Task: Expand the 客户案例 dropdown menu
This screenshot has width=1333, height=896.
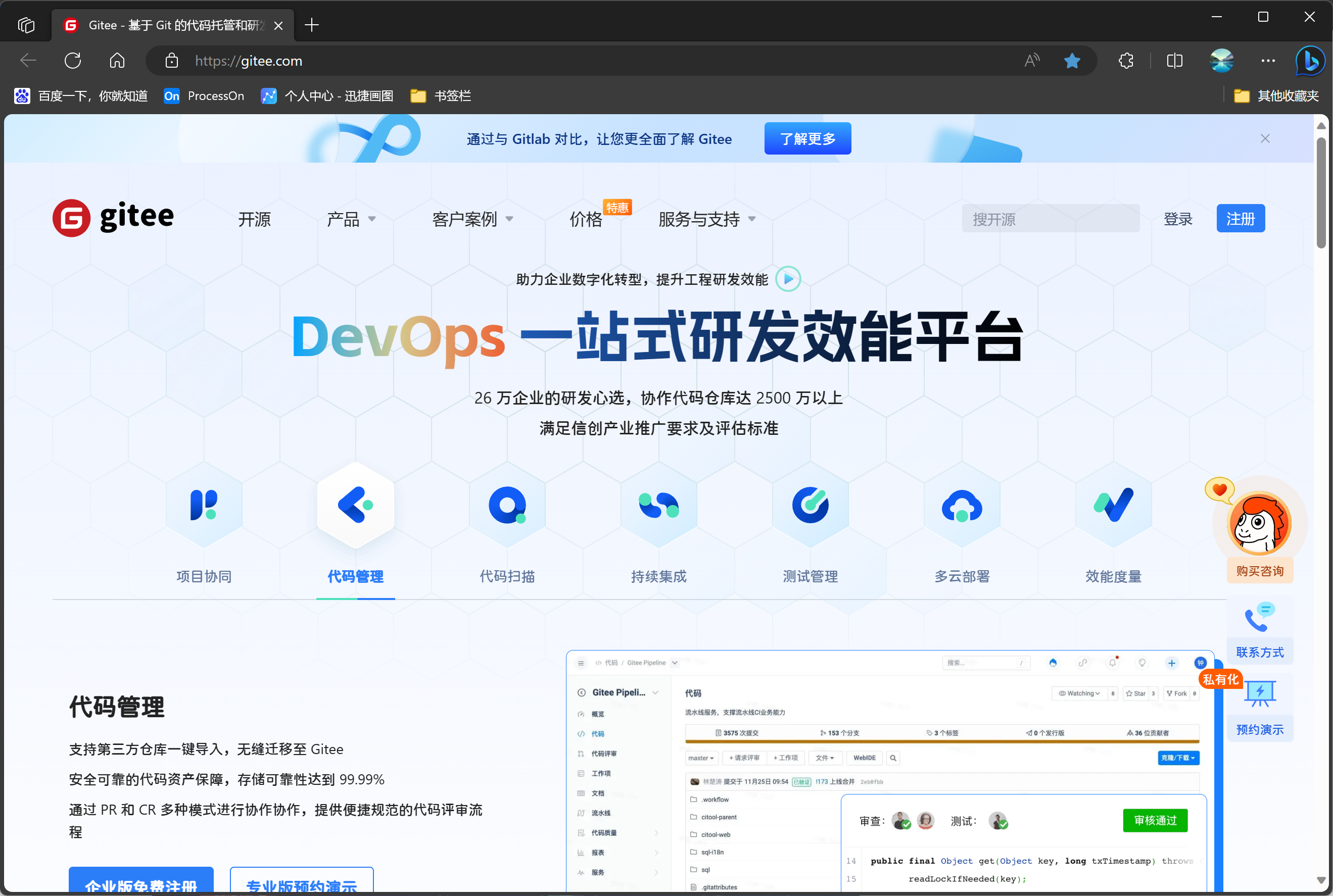Action: click(472, 219)
